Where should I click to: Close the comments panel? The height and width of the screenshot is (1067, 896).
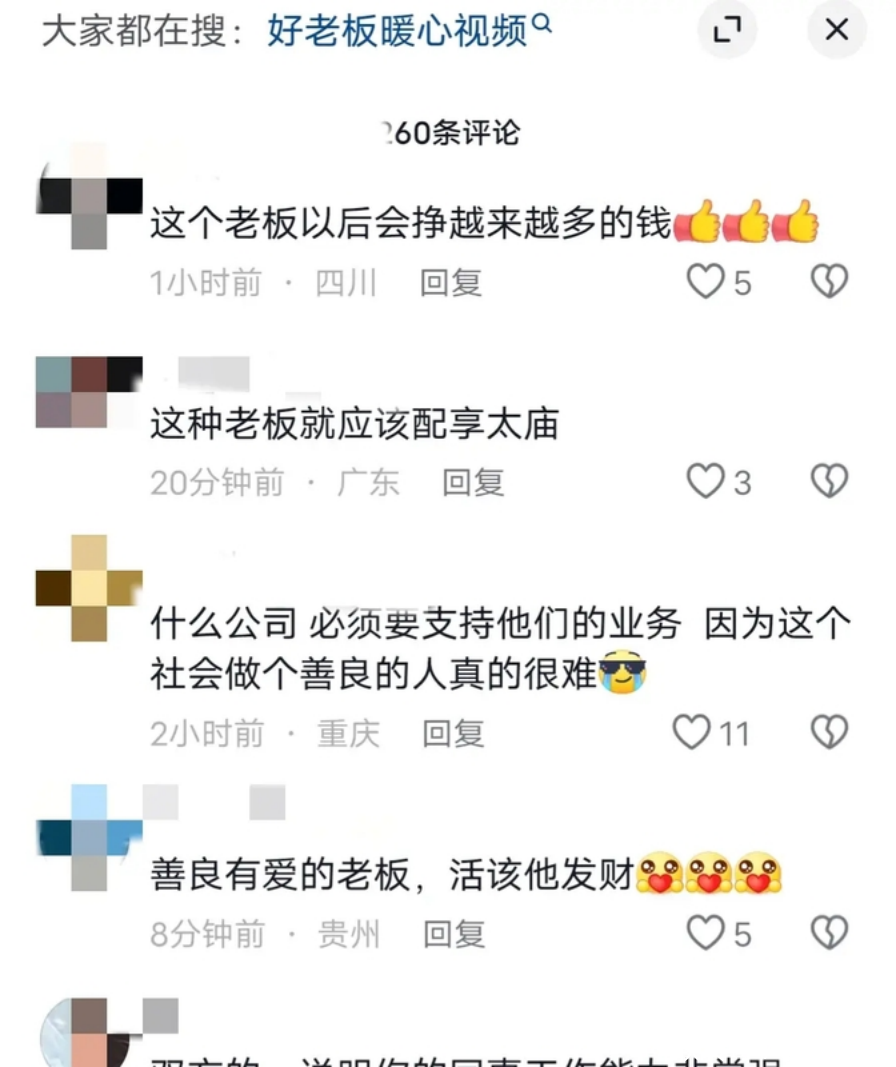pos(836,29)
